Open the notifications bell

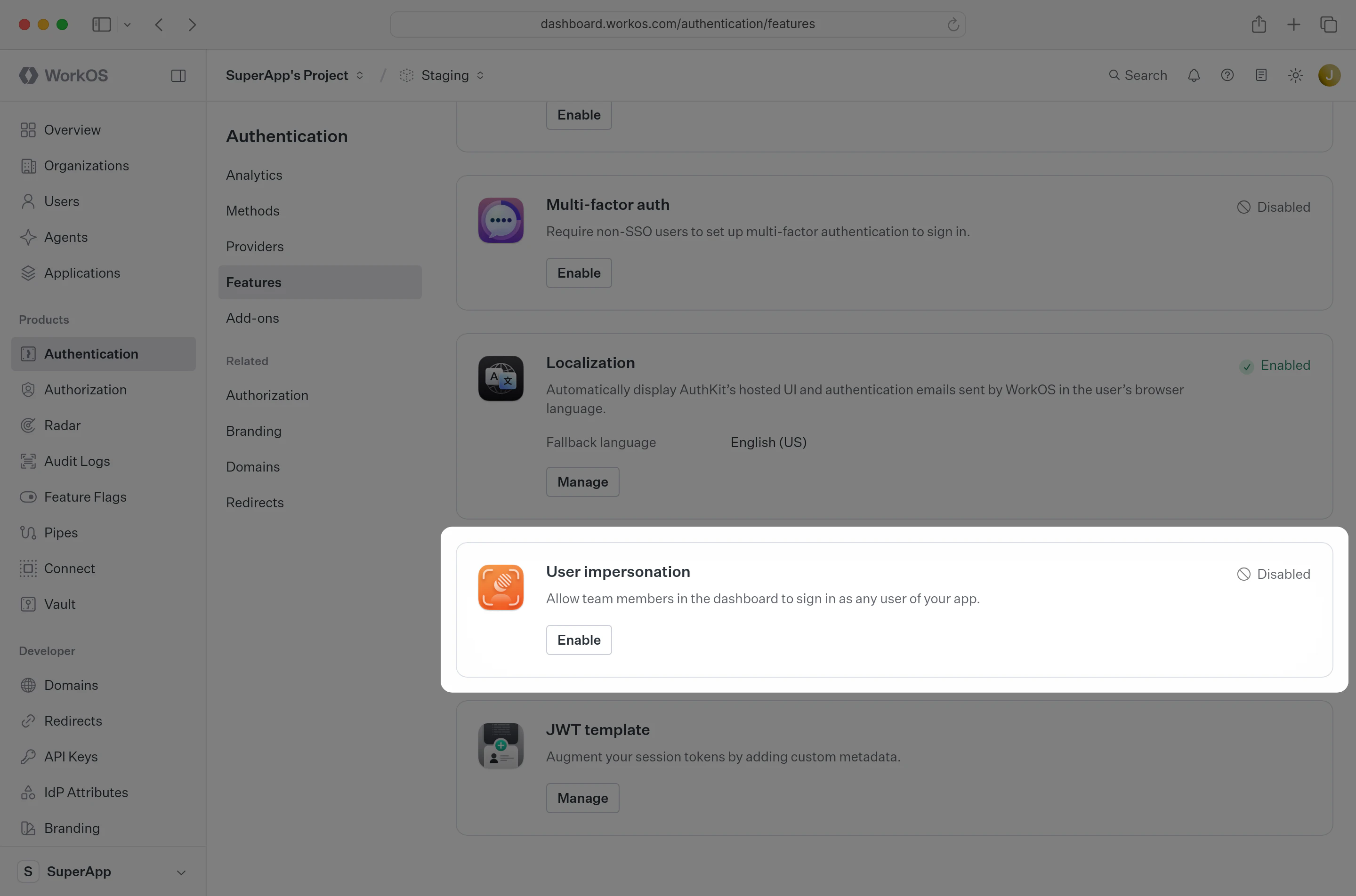click(x=1194, y=75)
